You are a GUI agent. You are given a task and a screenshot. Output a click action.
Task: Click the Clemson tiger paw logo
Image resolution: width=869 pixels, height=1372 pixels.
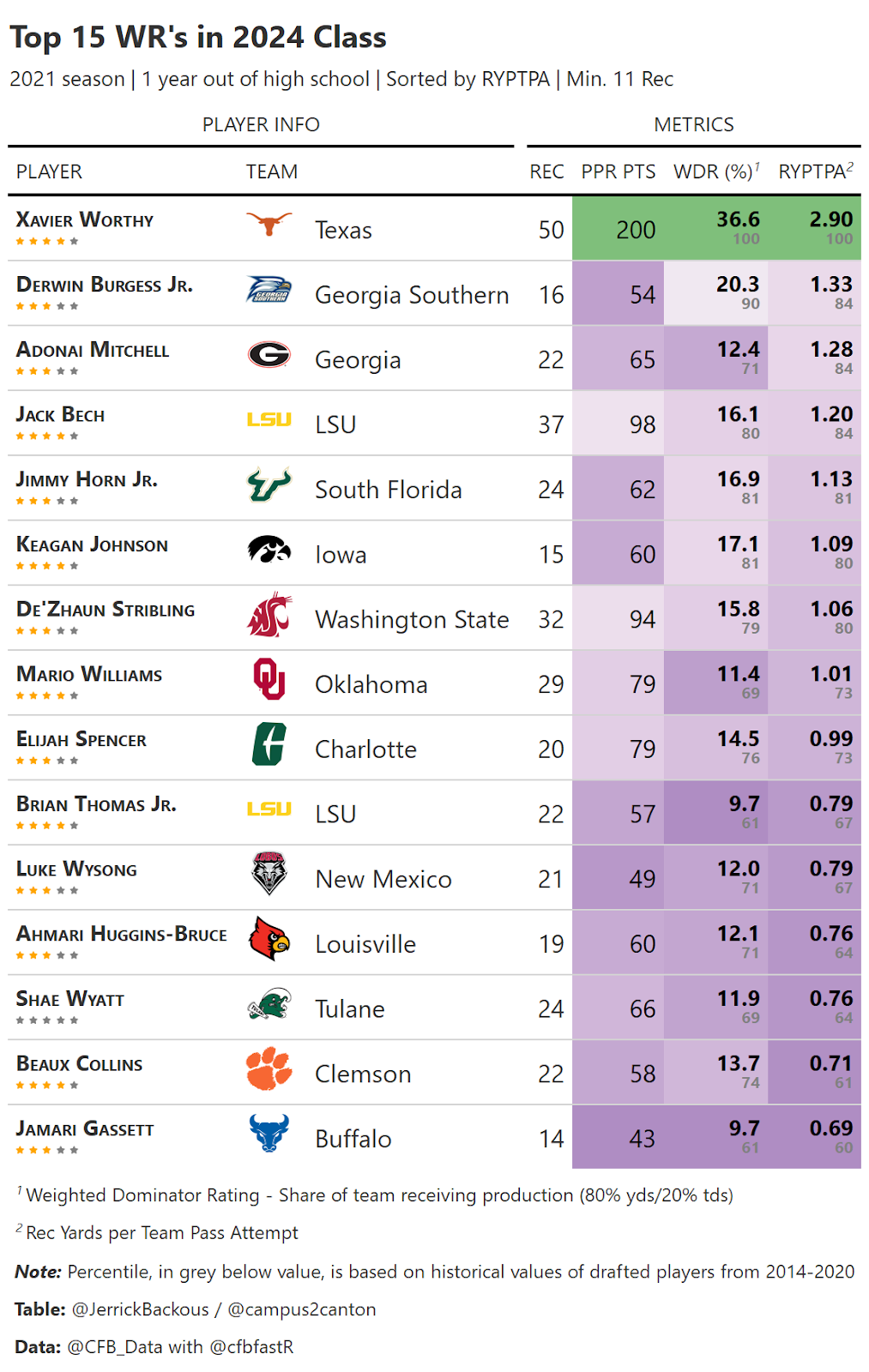tap(269, 1068)
